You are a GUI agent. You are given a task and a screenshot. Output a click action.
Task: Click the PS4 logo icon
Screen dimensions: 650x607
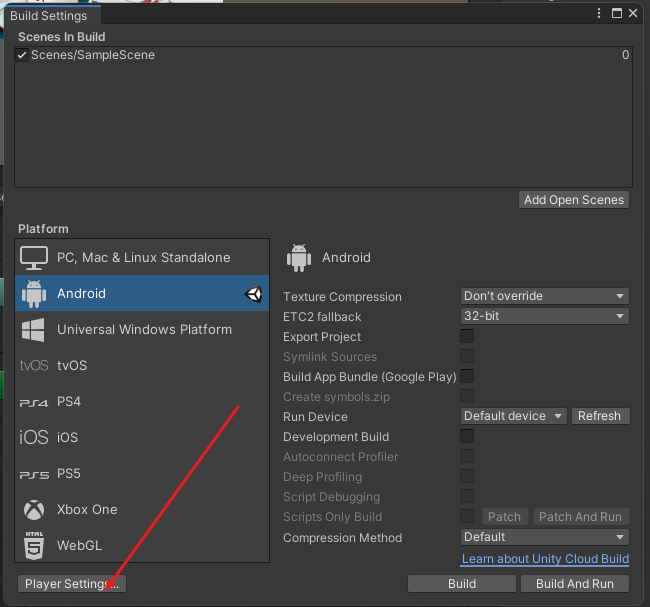[x=34, y=402]
